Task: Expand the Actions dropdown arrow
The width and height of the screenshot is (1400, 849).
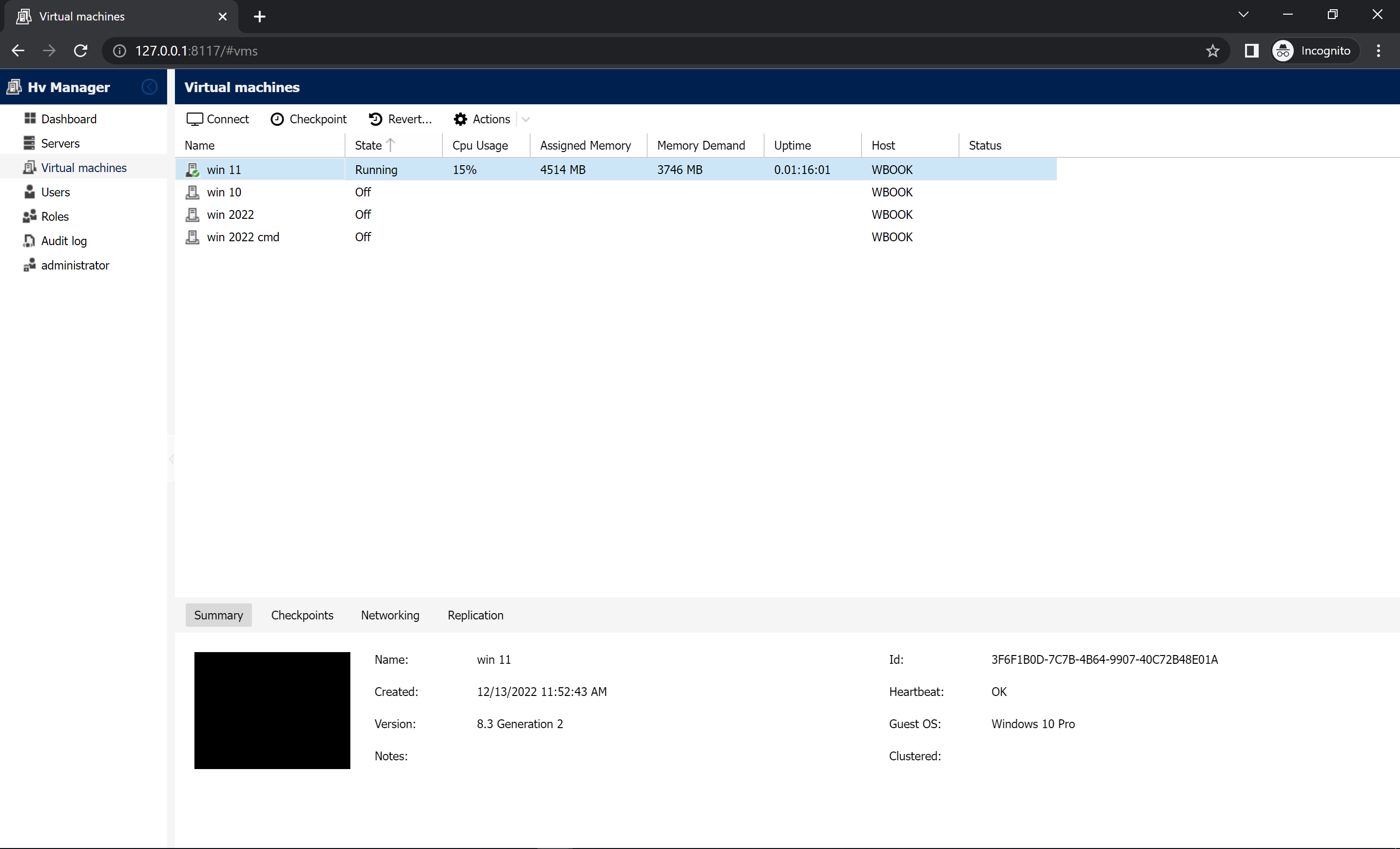Action: (526, 119)
